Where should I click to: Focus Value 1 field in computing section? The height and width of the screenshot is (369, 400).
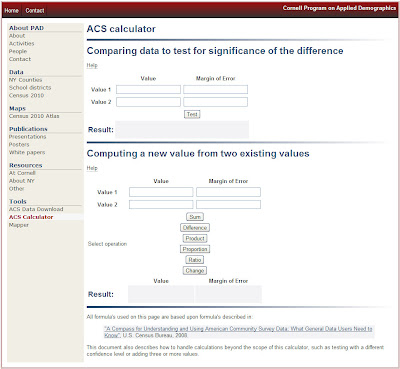point(161,192)
